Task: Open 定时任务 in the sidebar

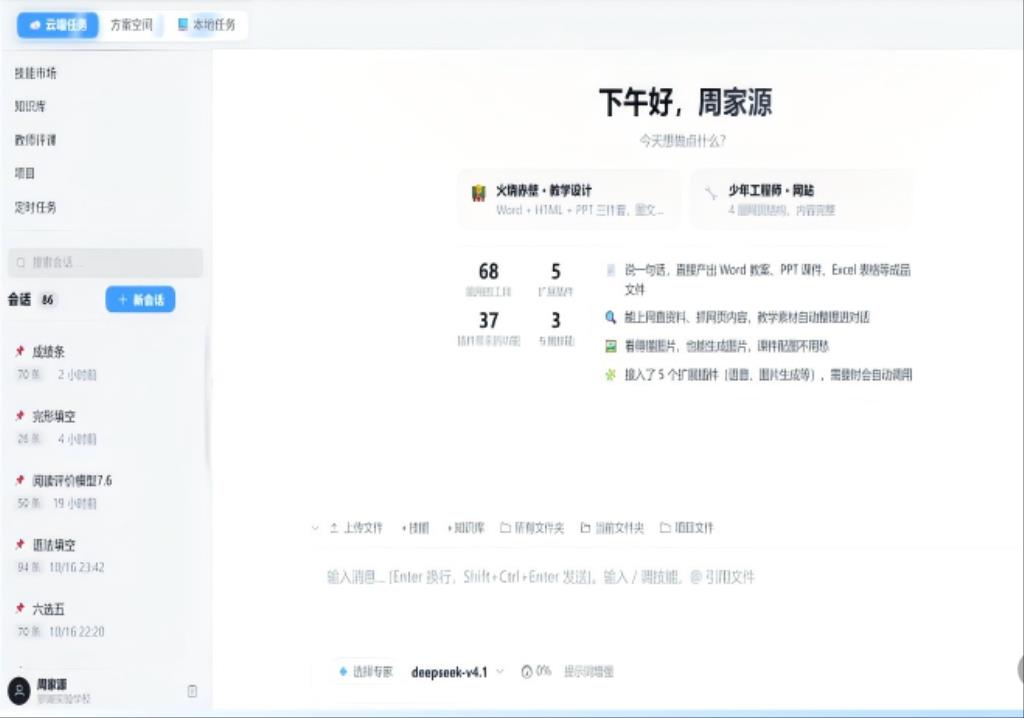Action: (35, 207)
